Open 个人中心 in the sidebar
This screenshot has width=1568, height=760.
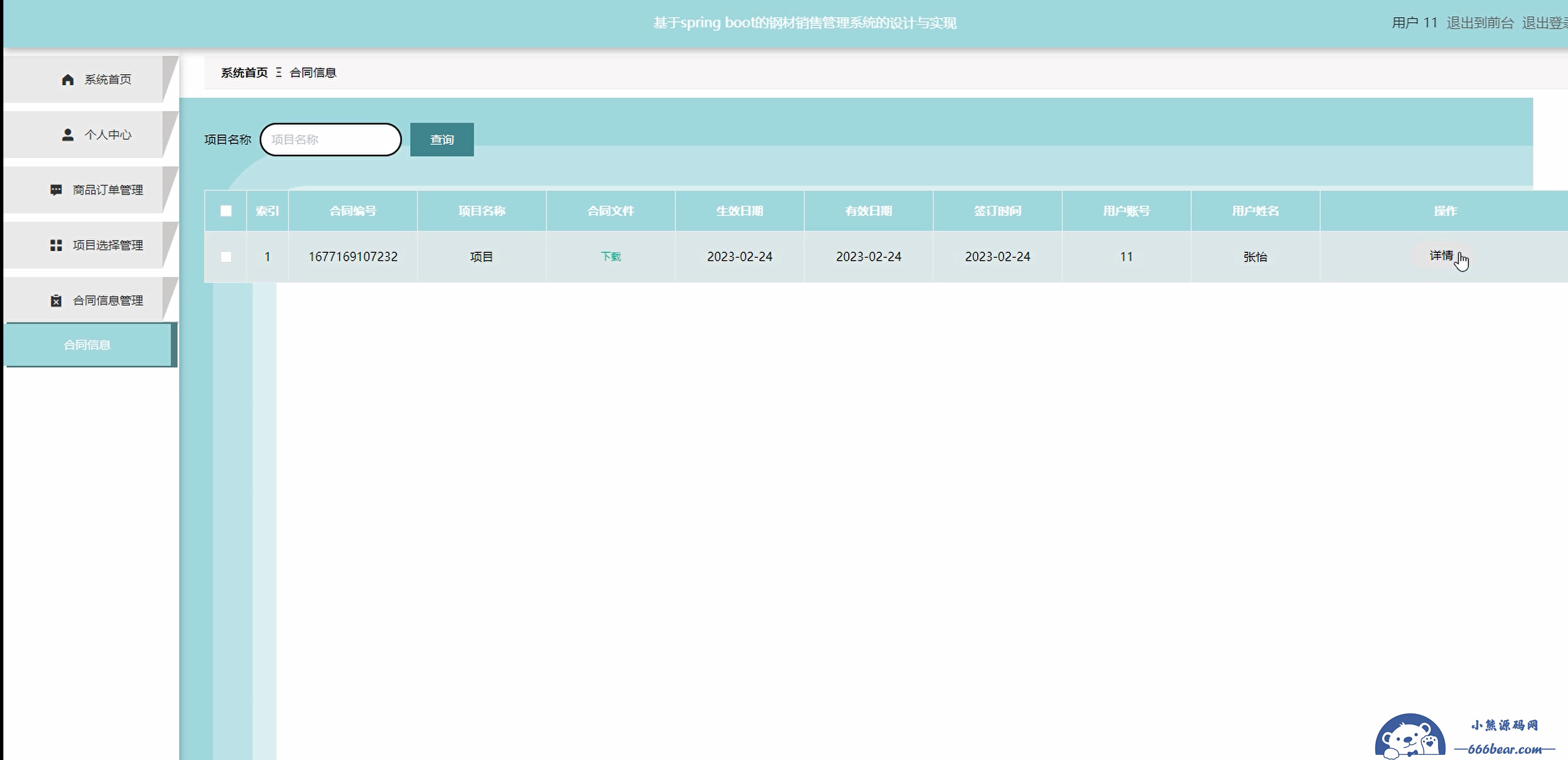[108, 135]
